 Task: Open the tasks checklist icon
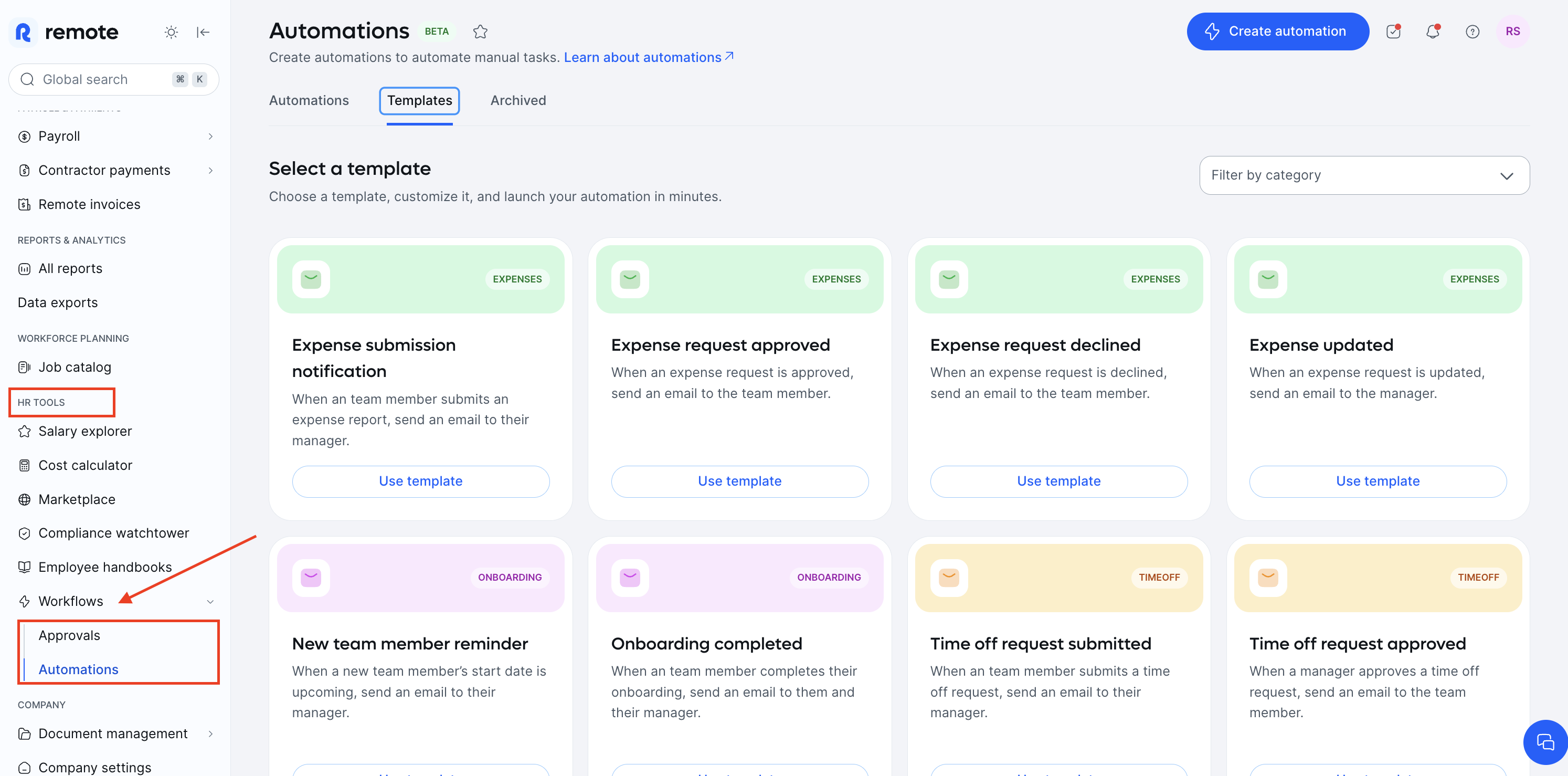1393,32
